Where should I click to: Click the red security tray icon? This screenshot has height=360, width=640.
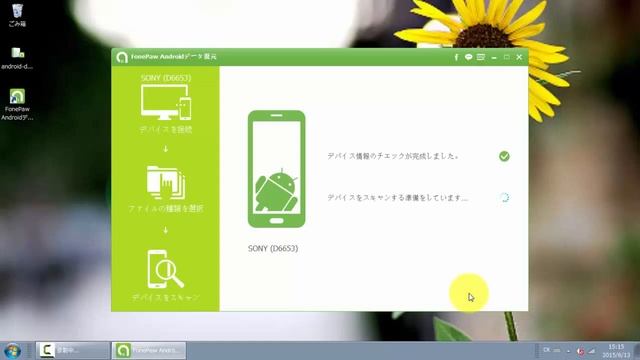point(580,351)
